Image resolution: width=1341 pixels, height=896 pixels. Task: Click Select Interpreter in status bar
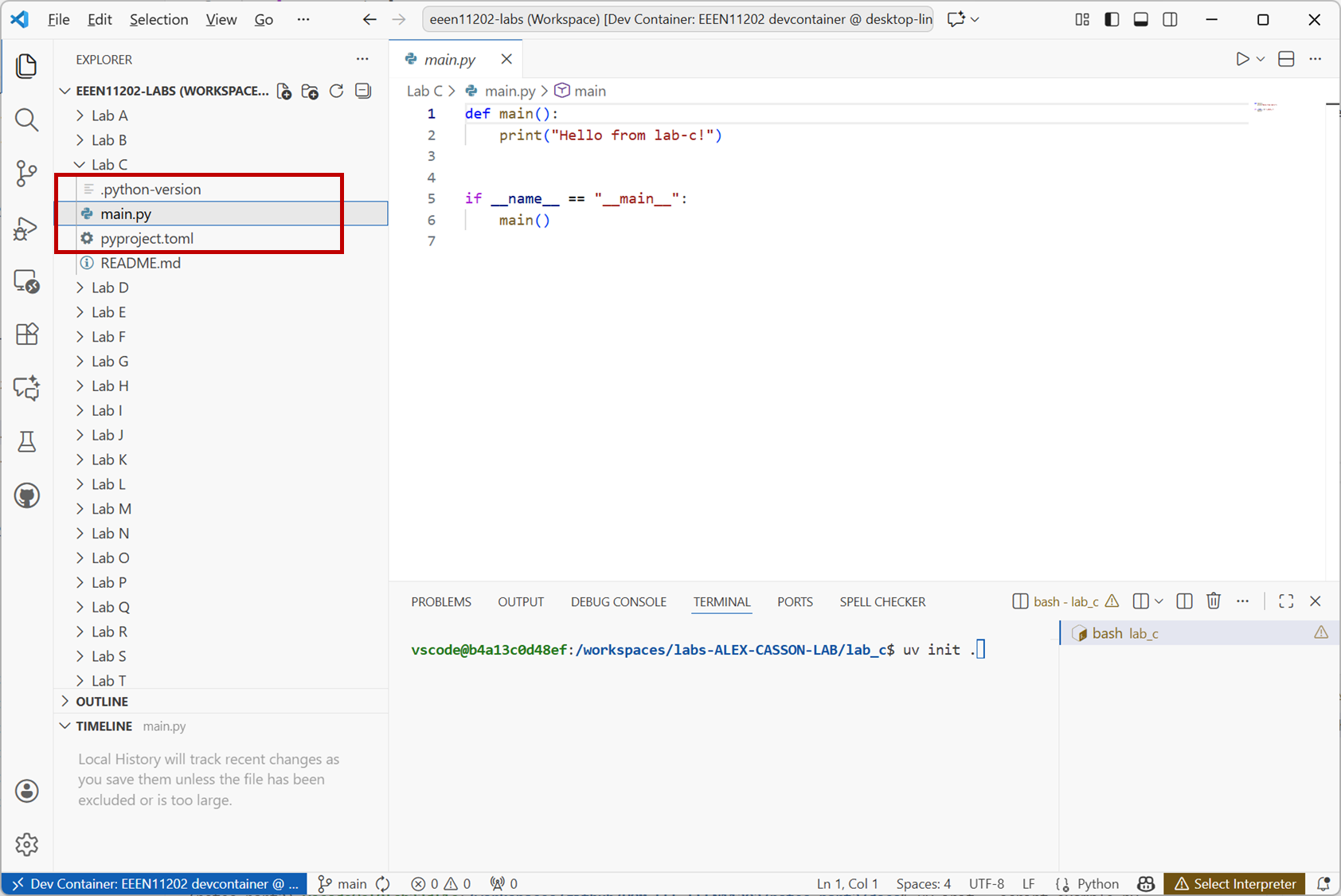[x=1234, y=884]
